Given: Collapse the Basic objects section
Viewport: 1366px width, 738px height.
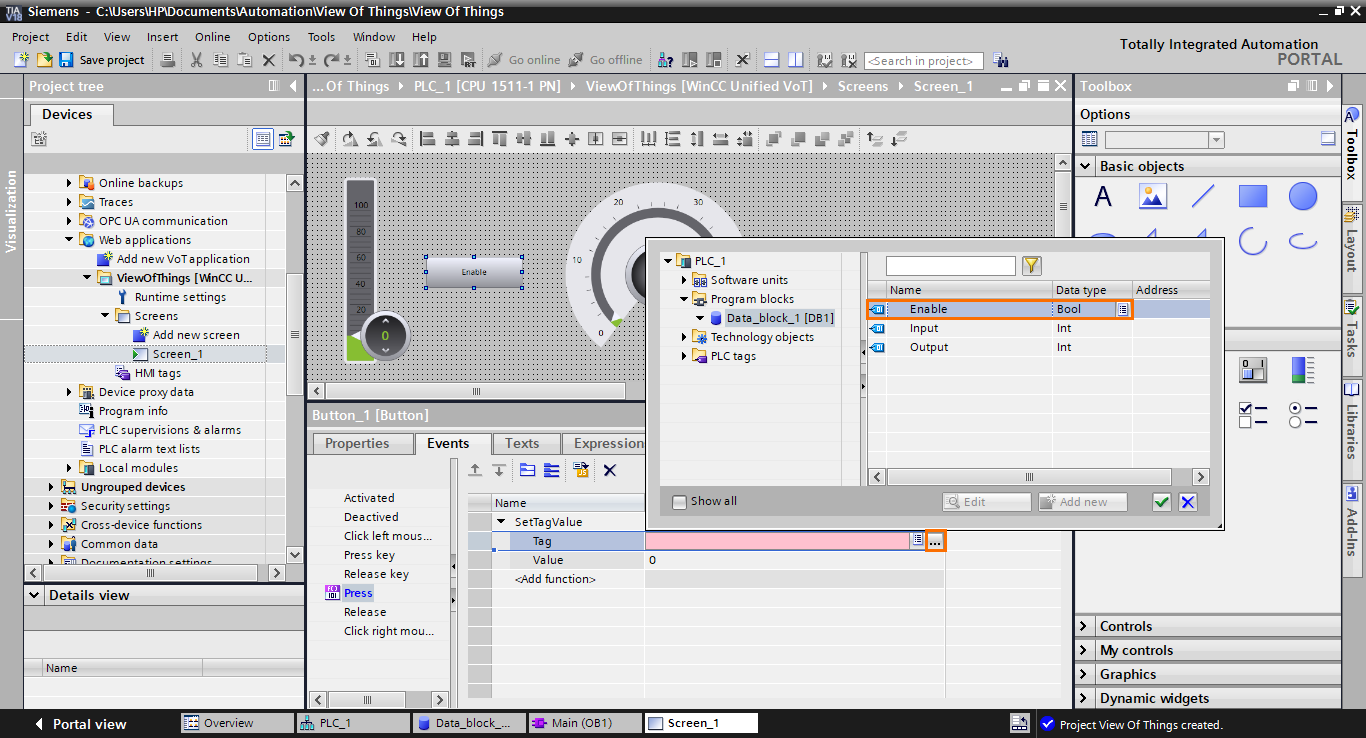Looking at the screenshot, I should tap(1087, 166).
